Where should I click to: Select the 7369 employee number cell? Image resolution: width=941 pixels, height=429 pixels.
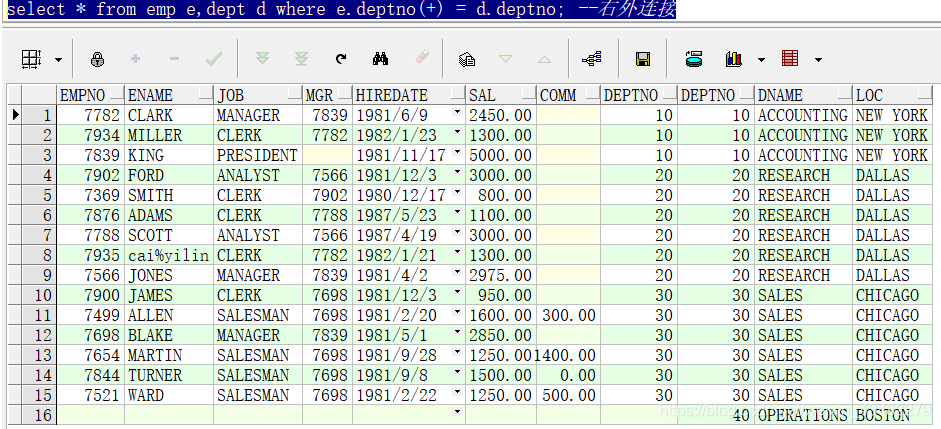coord(91,195)
